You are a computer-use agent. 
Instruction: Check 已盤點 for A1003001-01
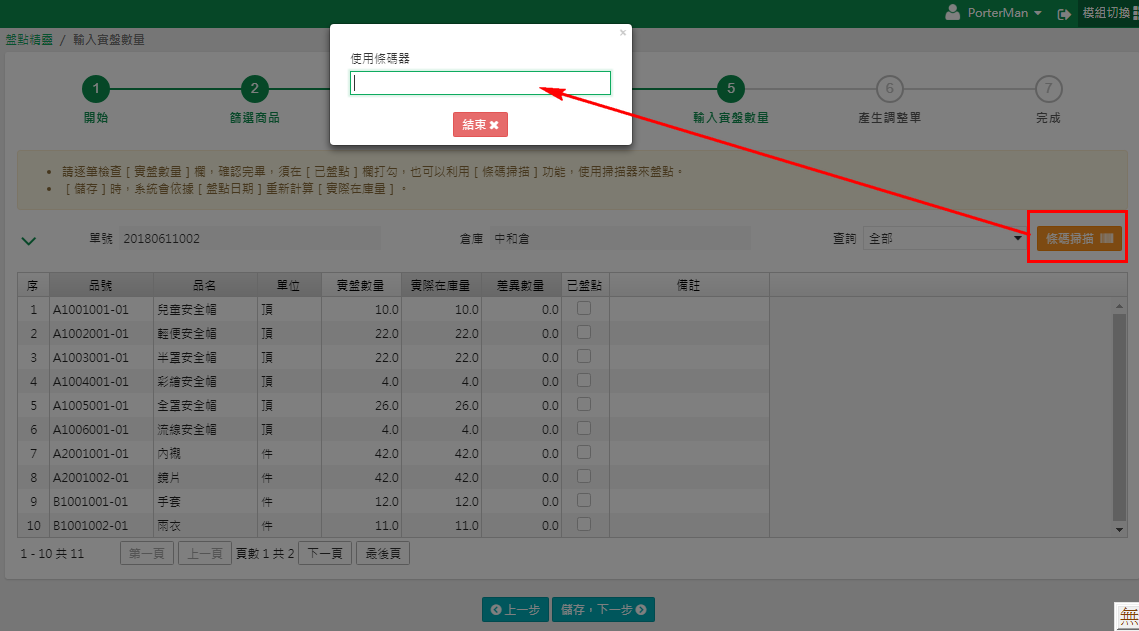[583, 357]
